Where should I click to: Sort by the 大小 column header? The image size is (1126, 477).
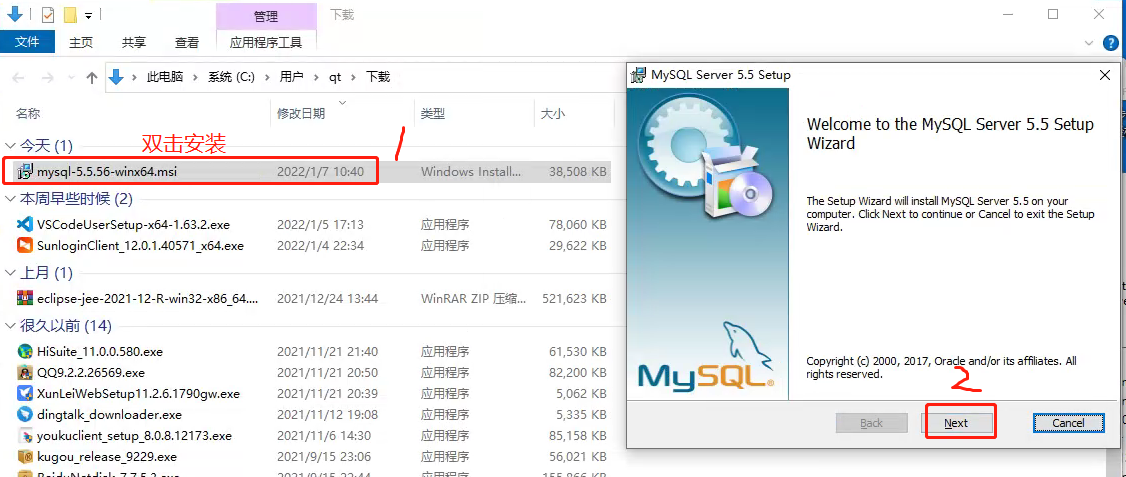[553, 114]
